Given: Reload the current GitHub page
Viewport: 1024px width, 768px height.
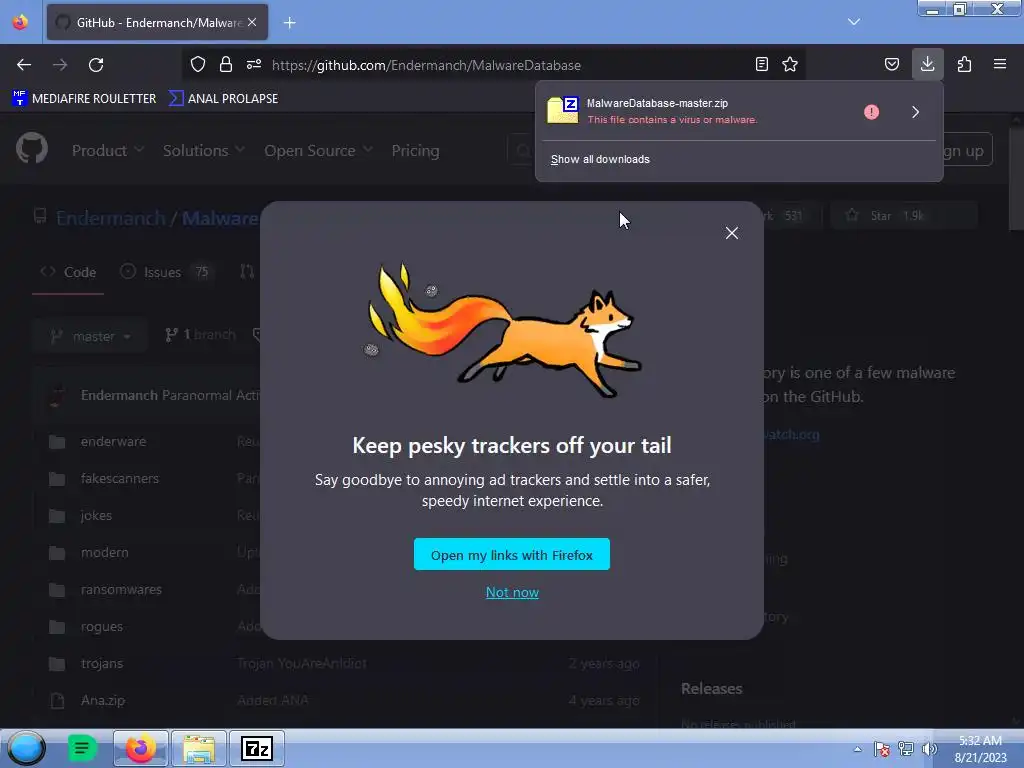Looking at the screenshot, I should pos(96,65).
